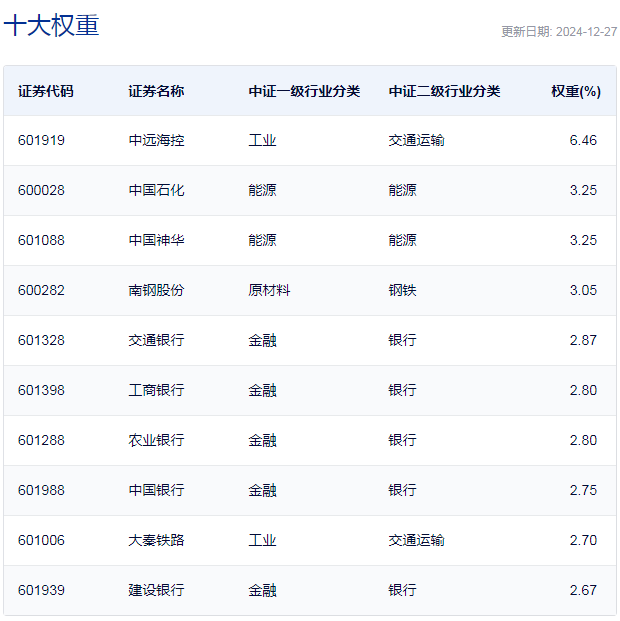The width and height of the screenshot is (620, 621).
Task: Click weight value 2.87
Action: click(x=583, y=340)
